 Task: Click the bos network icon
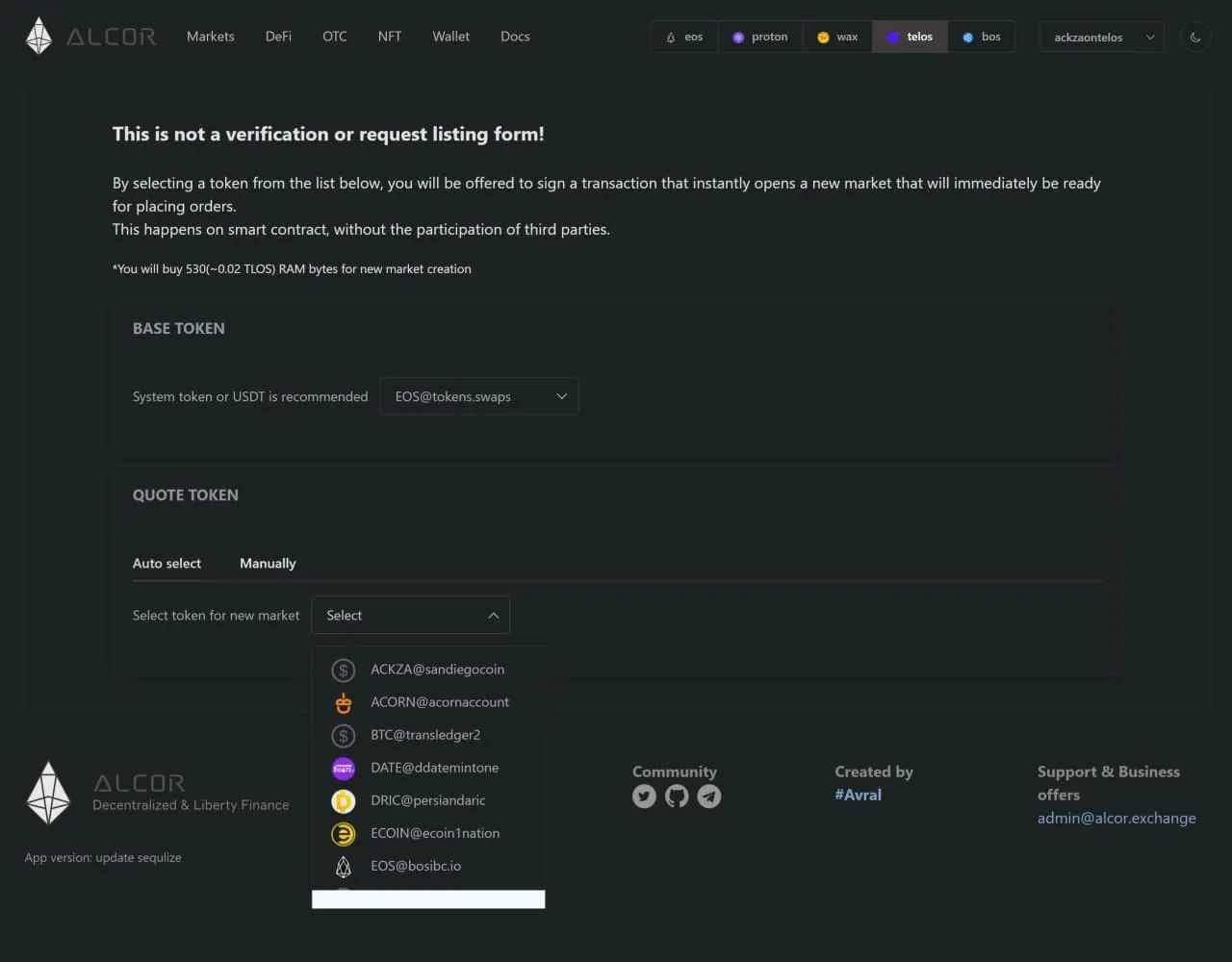point(968,38)
